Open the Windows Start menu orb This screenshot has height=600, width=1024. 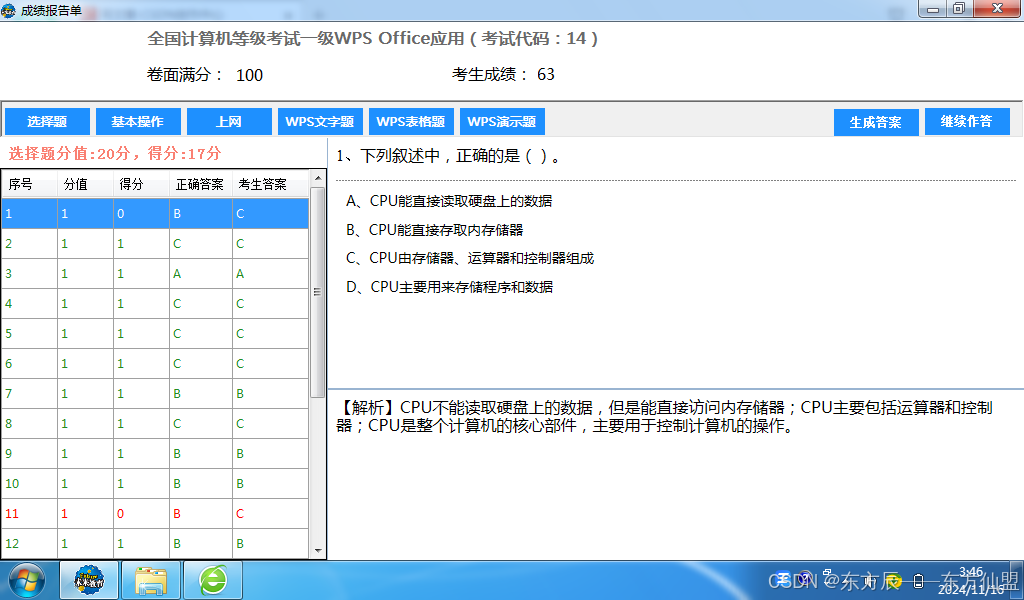click(x=27, y=580)
